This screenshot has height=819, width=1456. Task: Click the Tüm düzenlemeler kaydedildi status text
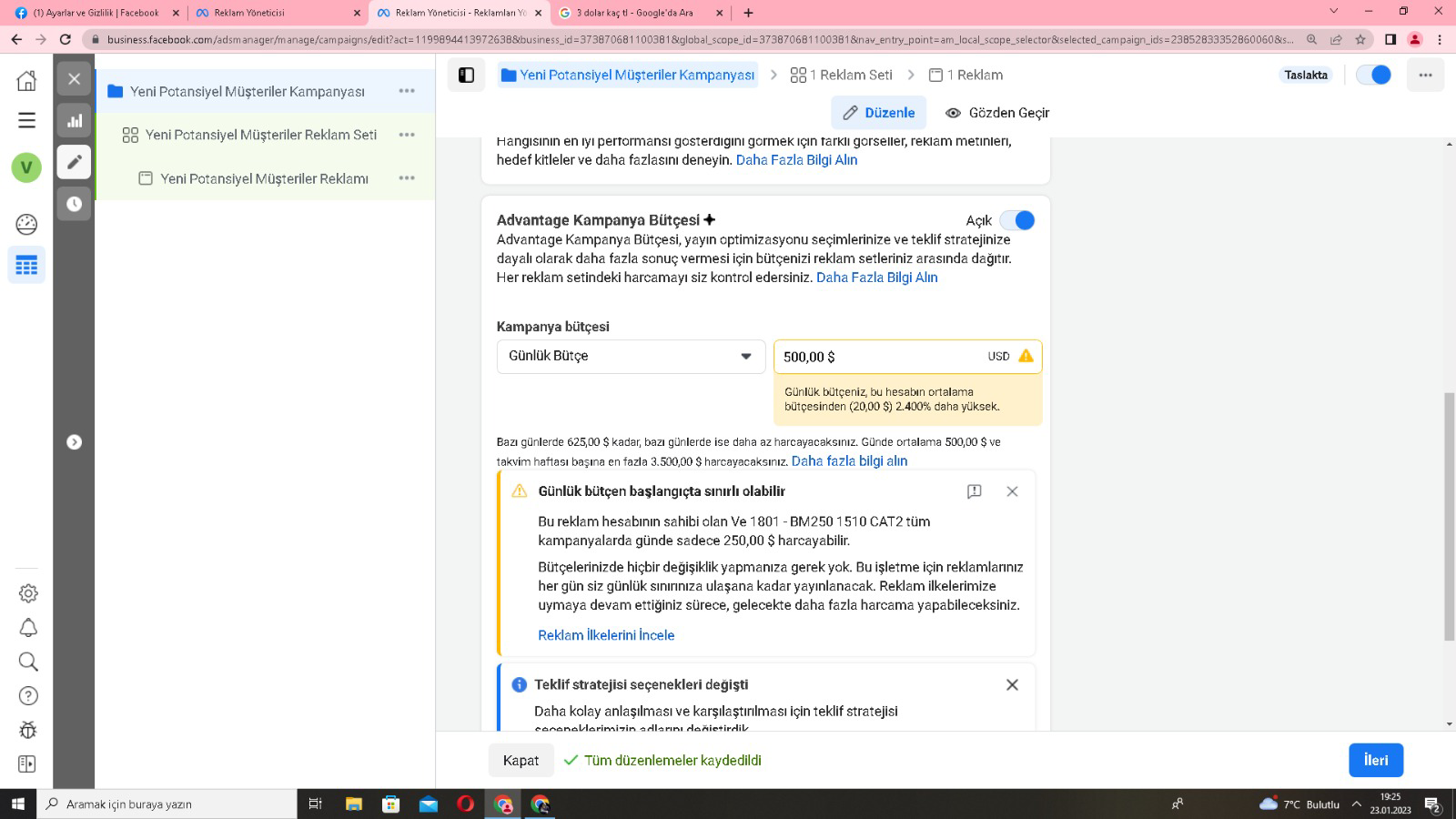pos(672,760)
